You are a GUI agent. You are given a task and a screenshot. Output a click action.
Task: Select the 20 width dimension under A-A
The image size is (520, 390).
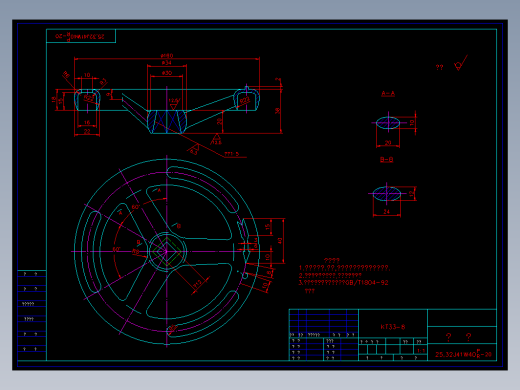coord(388,143)
